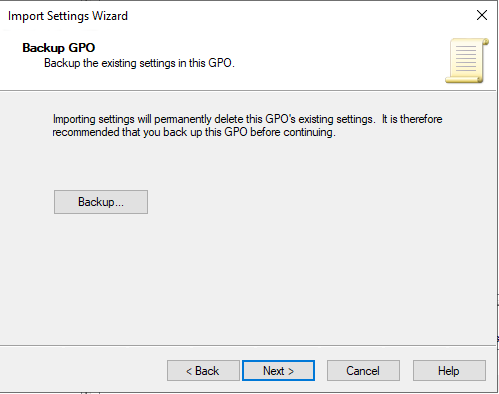The height and width of the screenshot is (394, 499).
Task: Click the wizard scroll icon in header
Action: click(467, 60)
